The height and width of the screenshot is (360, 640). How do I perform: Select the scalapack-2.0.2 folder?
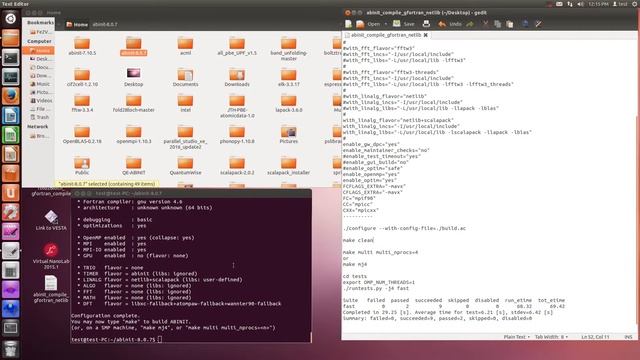pos(237,166)
